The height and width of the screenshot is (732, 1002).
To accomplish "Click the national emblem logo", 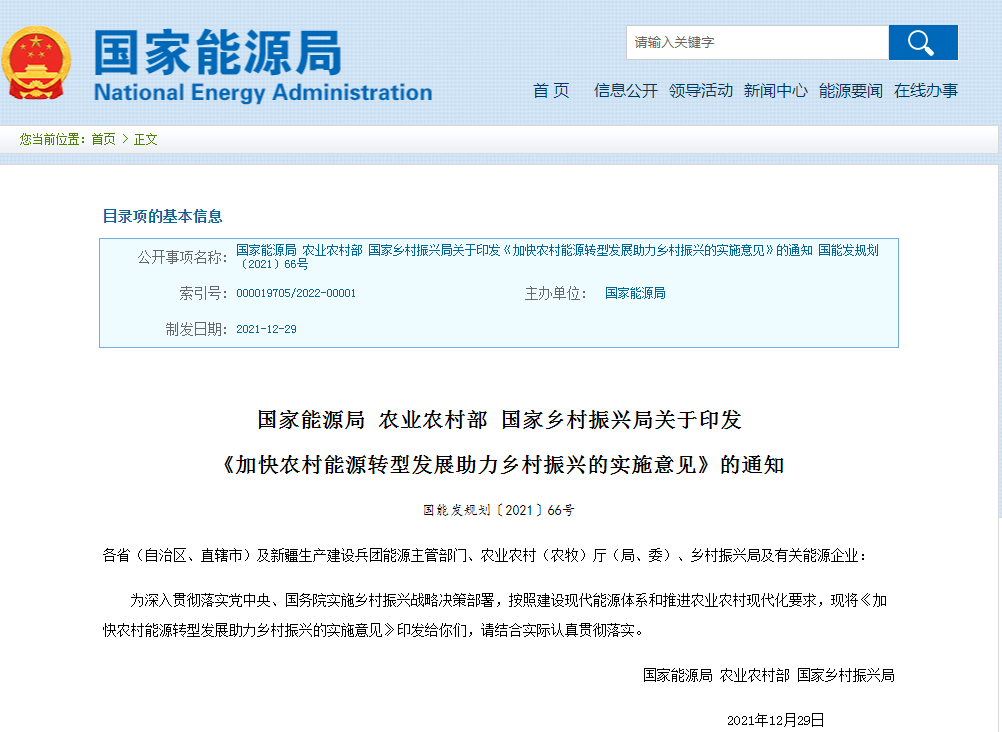I will [x=36, y=63].
